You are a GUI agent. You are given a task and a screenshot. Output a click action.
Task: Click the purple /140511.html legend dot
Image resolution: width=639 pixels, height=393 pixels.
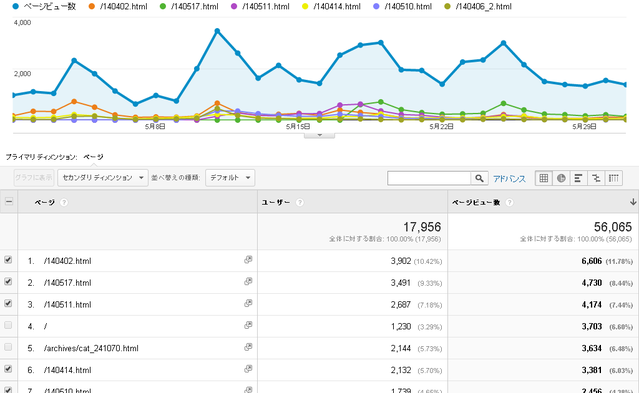pos(234,6)
